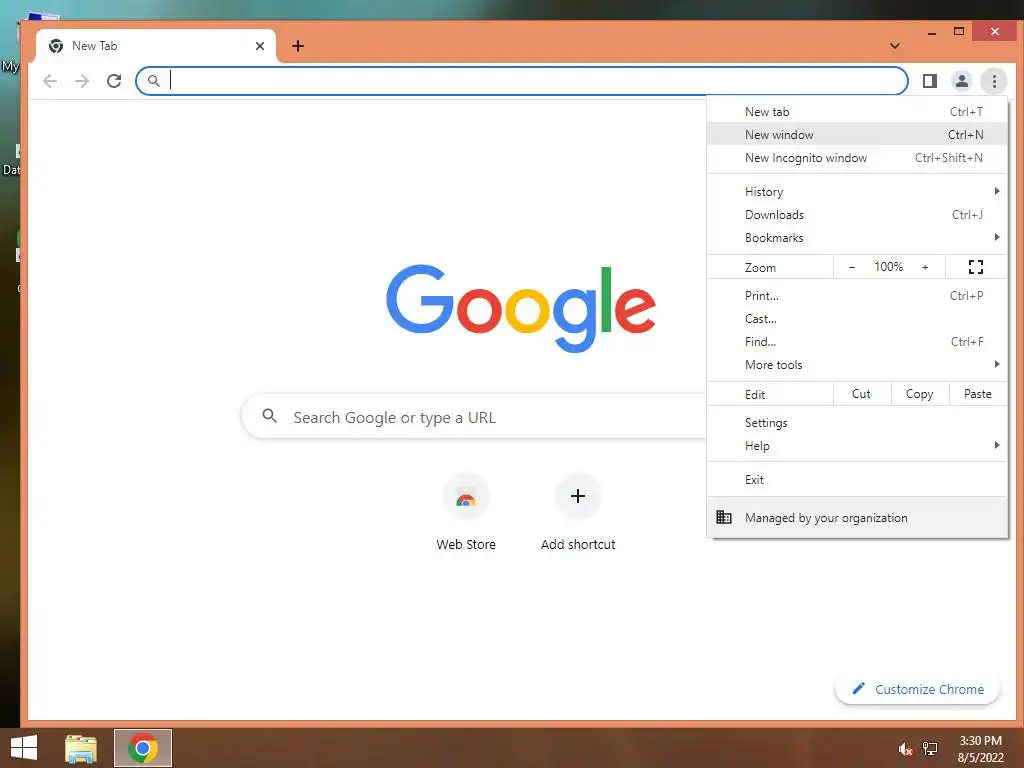Reload the page with refresh icon
The height and width of the screenshot is (768, 1024).
pyautogui.click(x=114, y=81)
